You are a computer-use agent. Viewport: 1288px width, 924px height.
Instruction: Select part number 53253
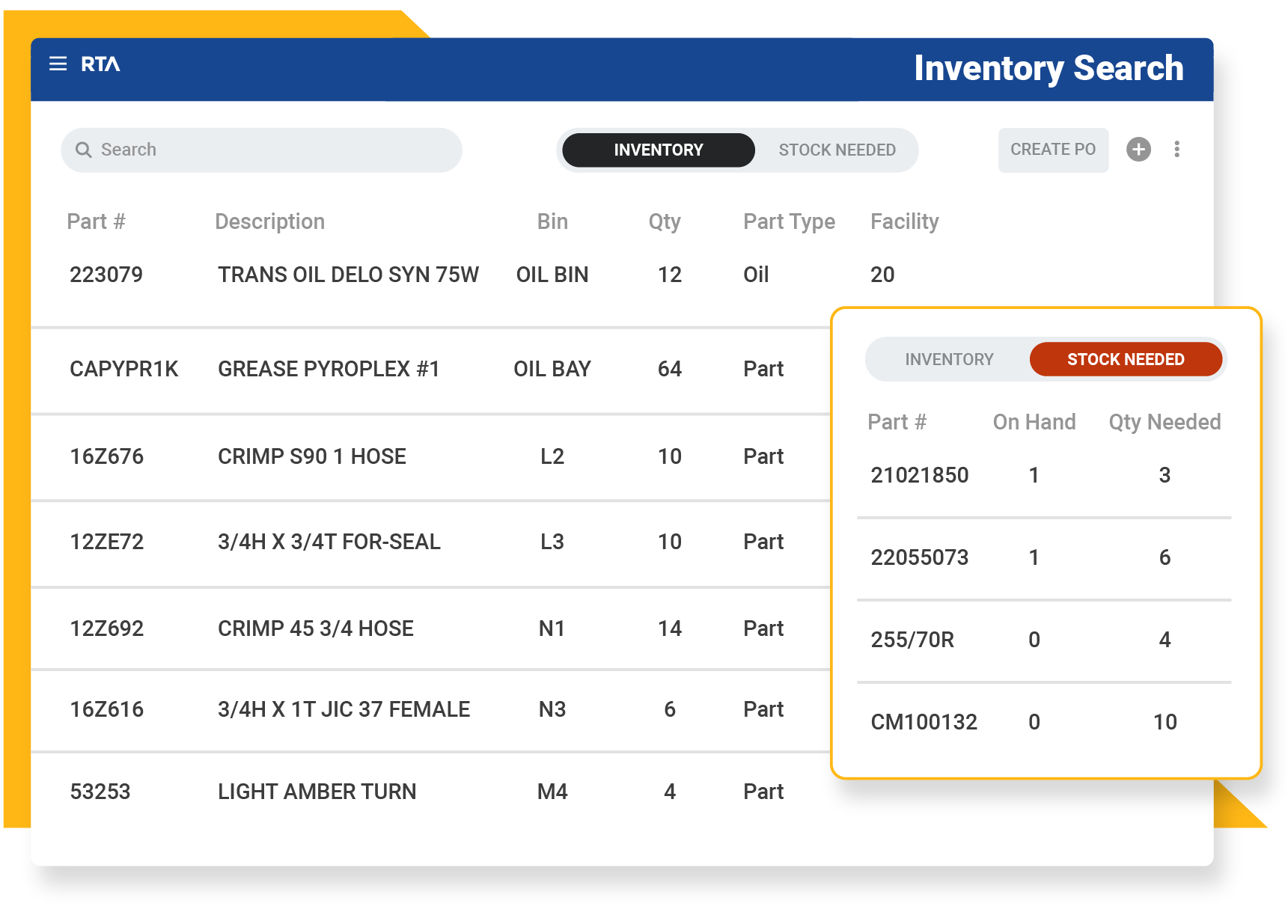click(x=100, y=792)
